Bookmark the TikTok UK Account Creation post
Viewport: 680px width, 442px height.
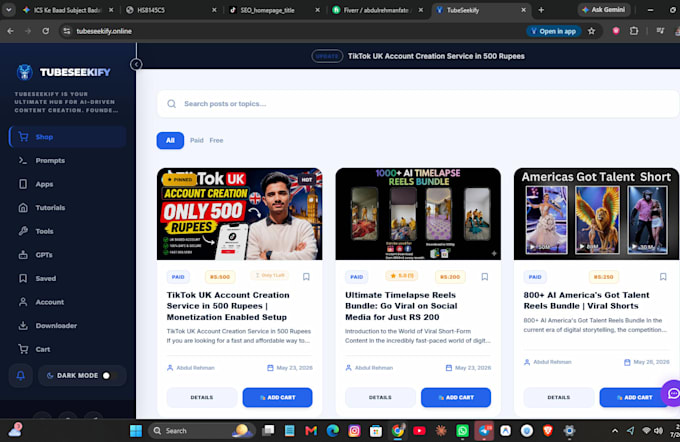pos(306,277)
